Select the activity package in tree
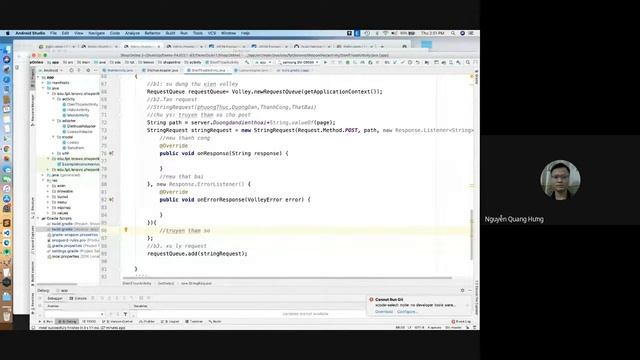This screenshot has width=640, height=360. (68, 99)
